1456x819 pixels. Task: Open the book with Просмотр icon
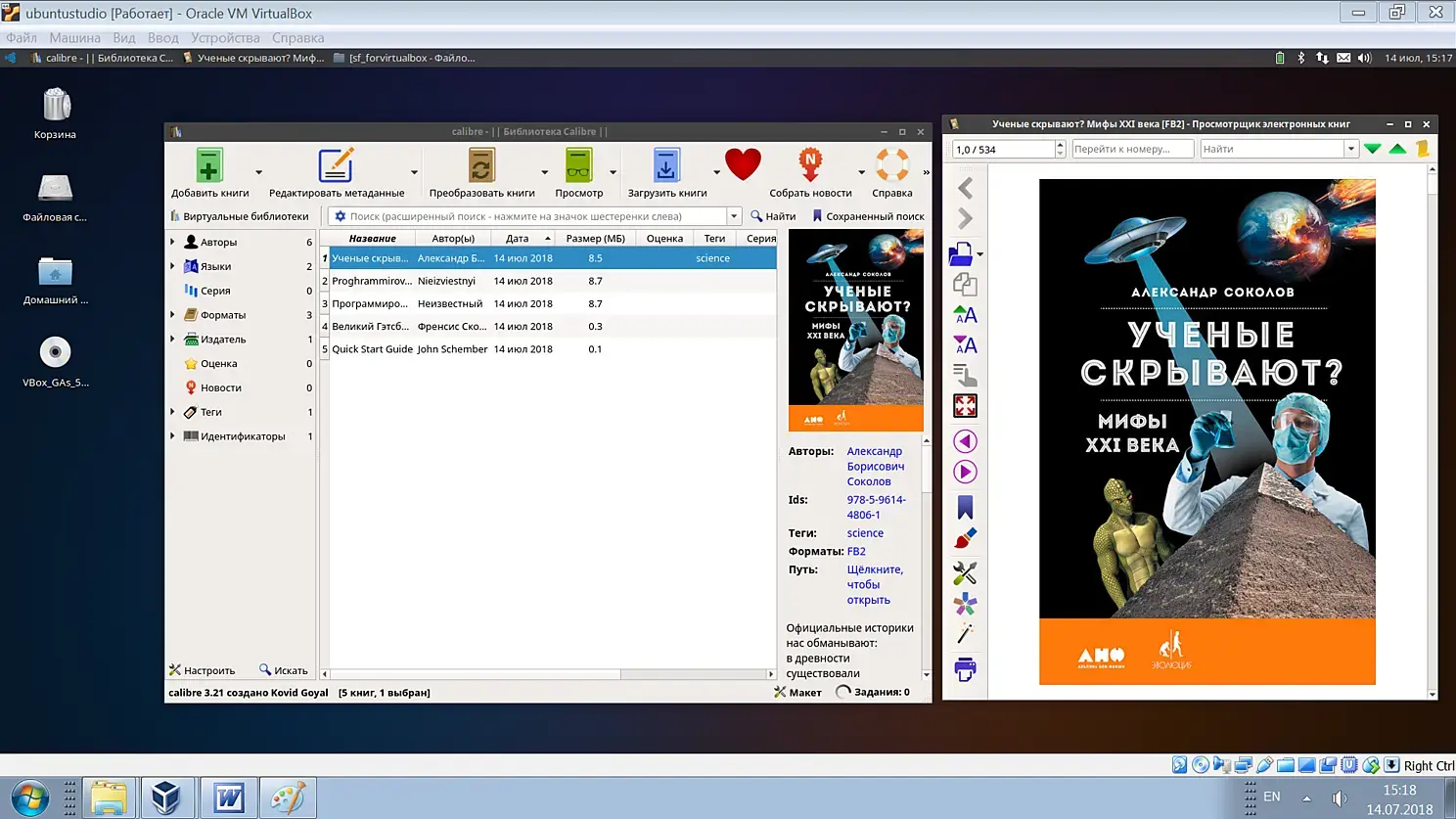(x=579, y=165)
